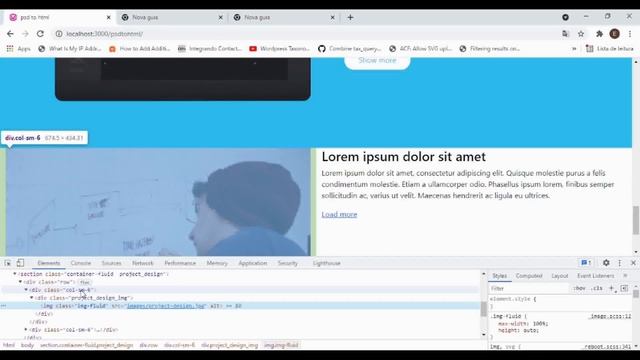The image size is (640, 360).
Task: Open the Event Listeners tab
Action: point(596,276)
